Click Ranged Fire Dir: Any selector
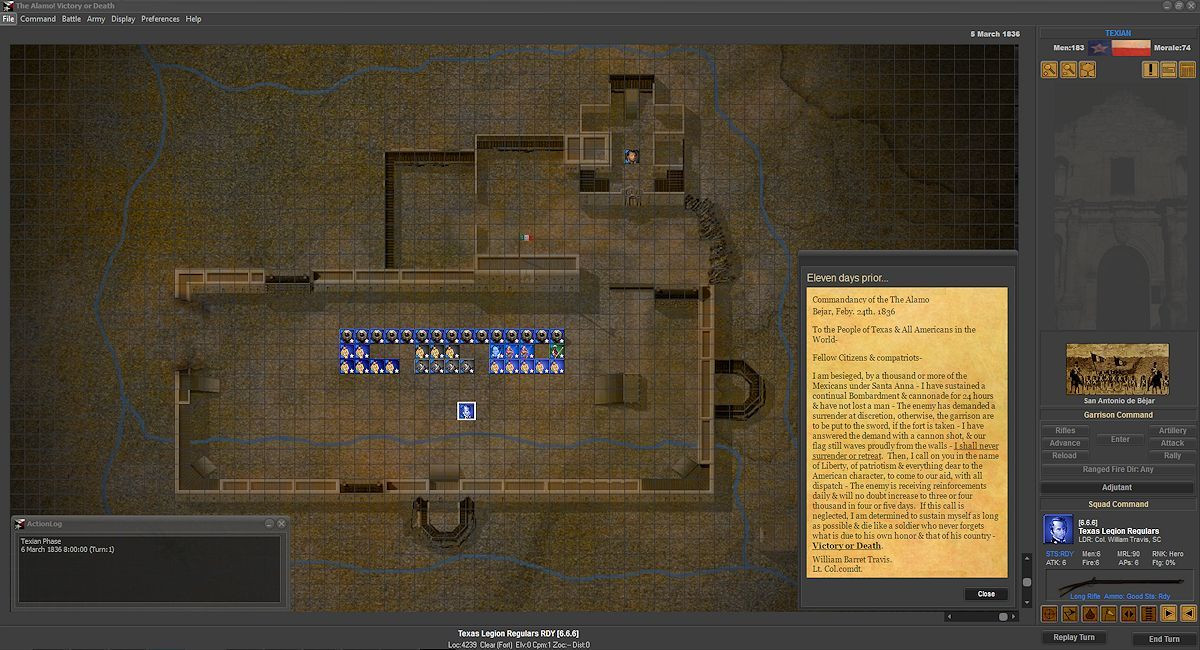The height and width of the screenshot is (650, 1200). point(1118,469)
